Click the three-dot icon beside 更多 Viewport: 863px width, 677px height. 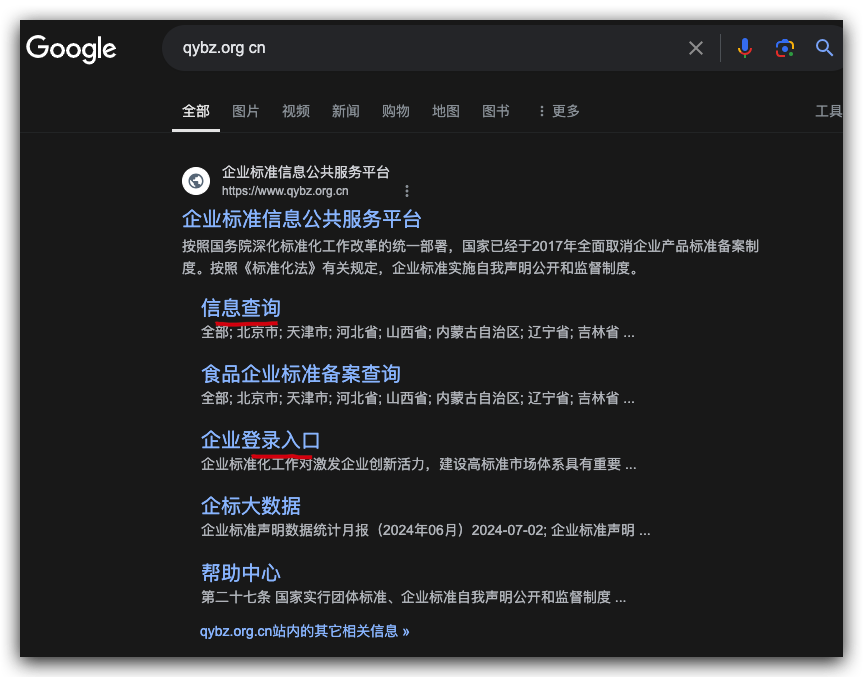pos(541,111)
